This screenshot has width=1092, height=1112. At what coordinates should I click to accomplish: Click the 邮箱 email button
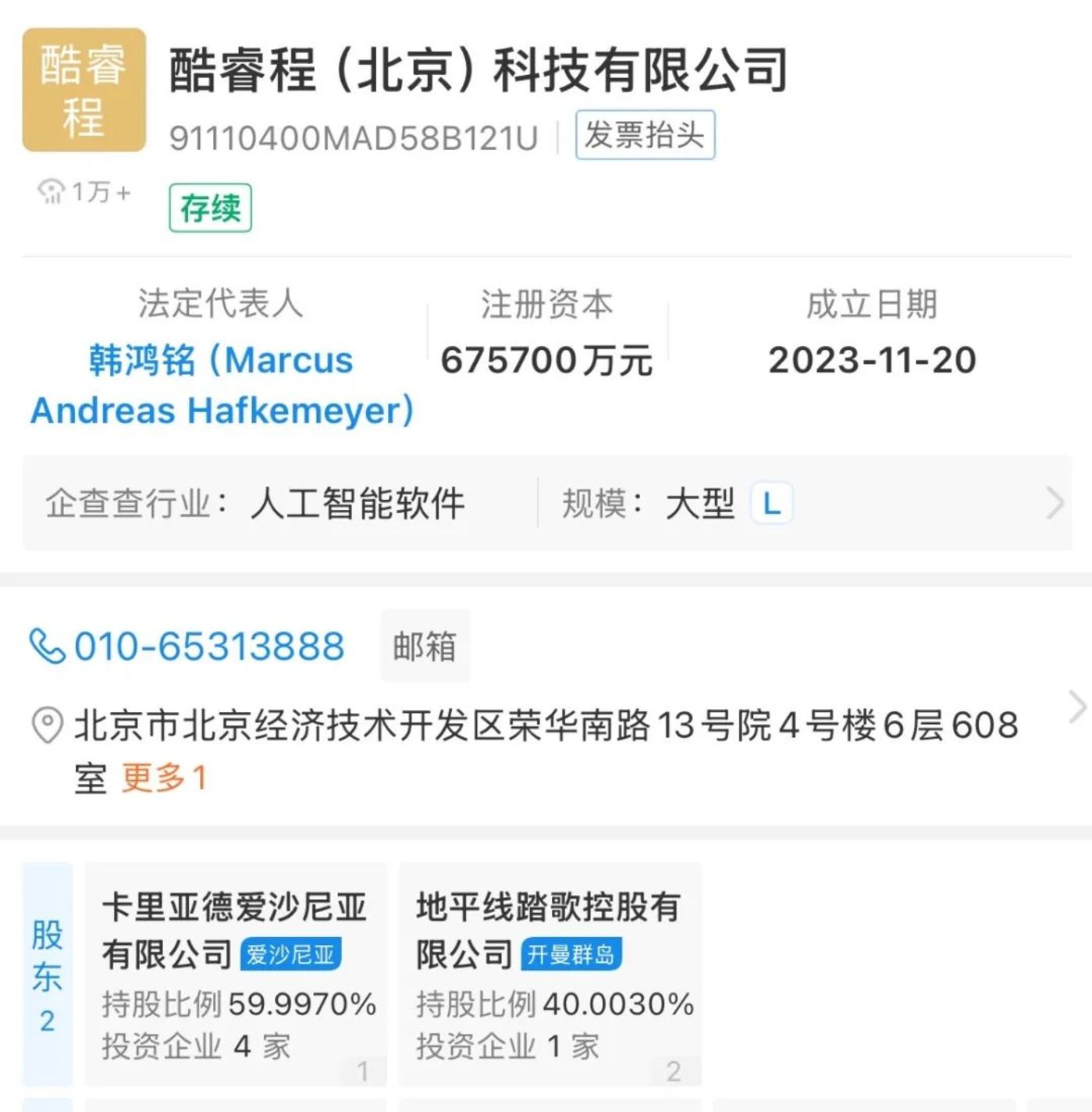(425, 647)
